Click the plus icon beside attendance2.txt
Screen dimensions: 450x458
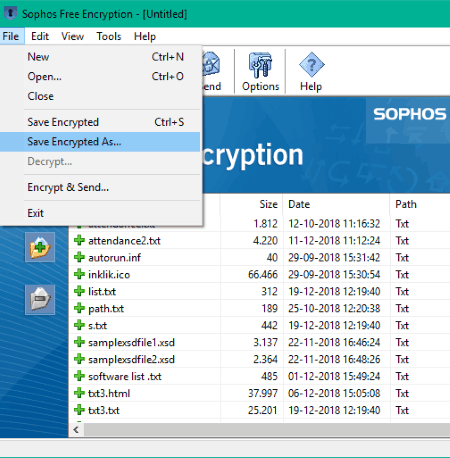(79, 240)
